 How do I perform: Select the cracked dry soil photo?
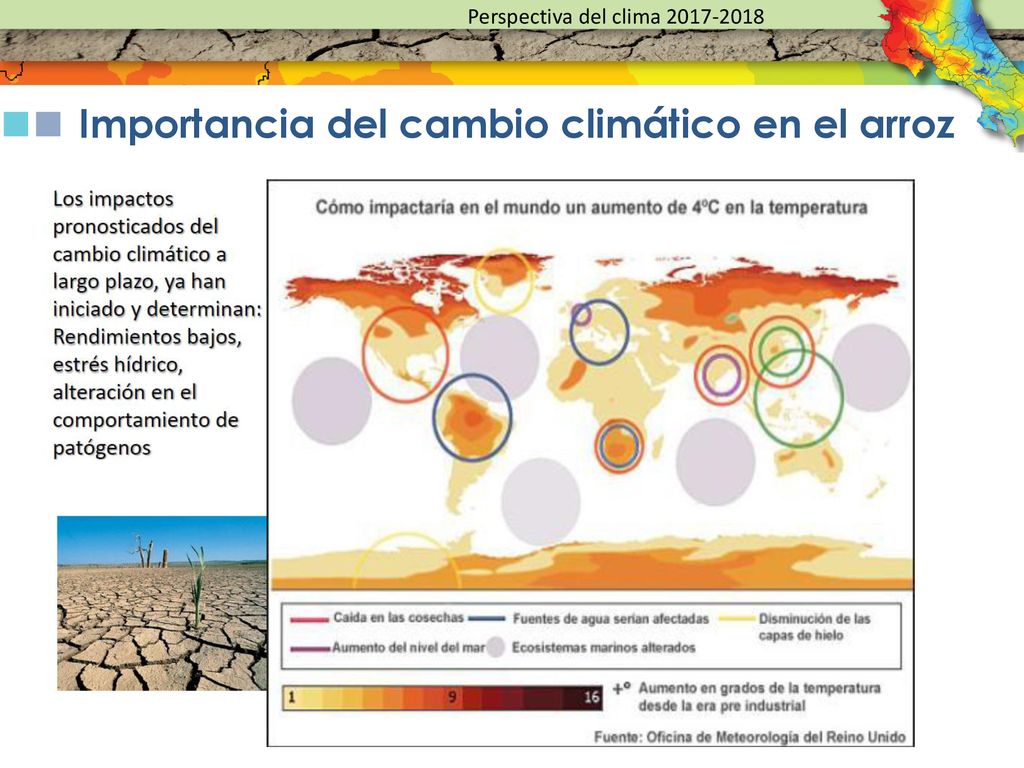tap(162, 603)
